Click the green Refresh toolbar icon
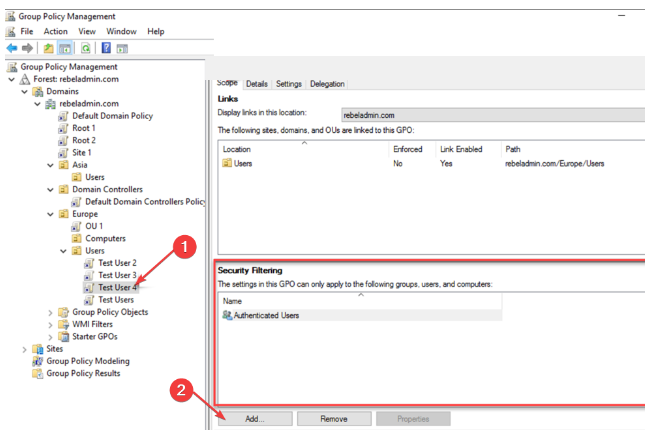The width and height of the screenshot is (655, 438). 85,48
